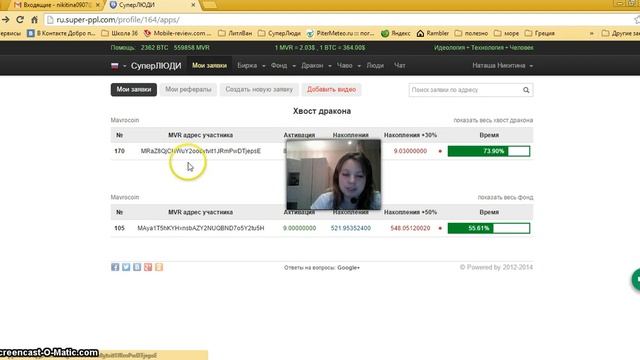Open the Google Plus share icon
Viewport: 640px width, 360px height.
coord(148,267)
